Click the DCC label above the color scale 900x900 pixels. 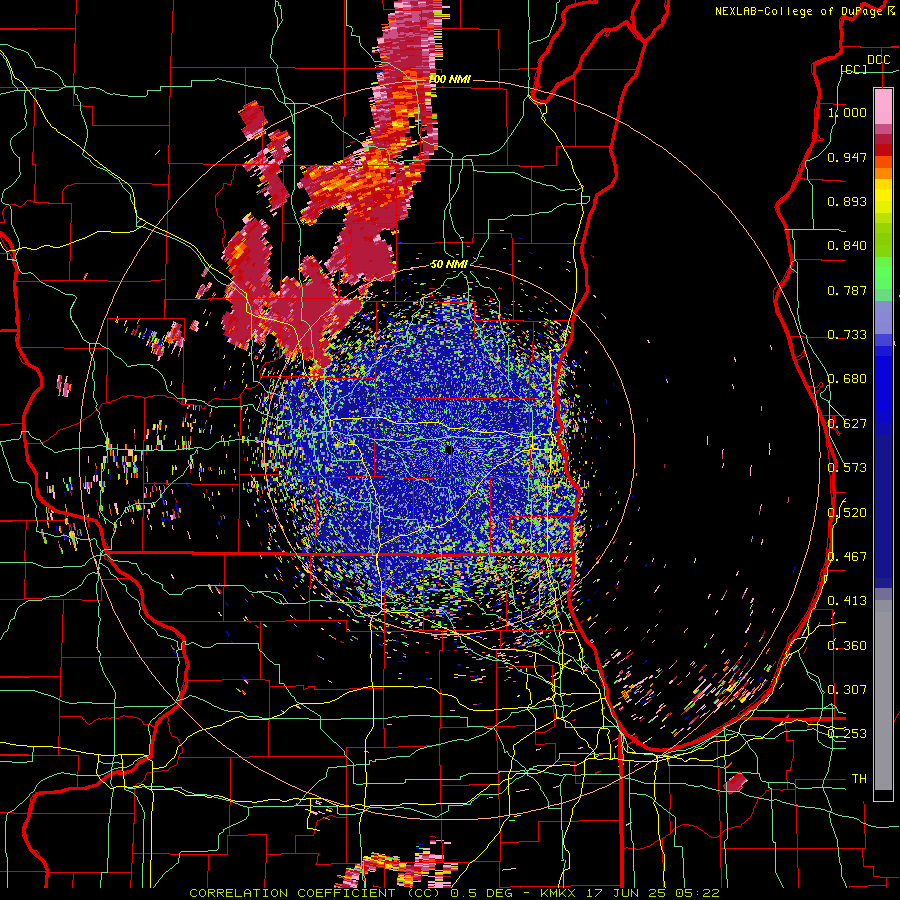878,60
